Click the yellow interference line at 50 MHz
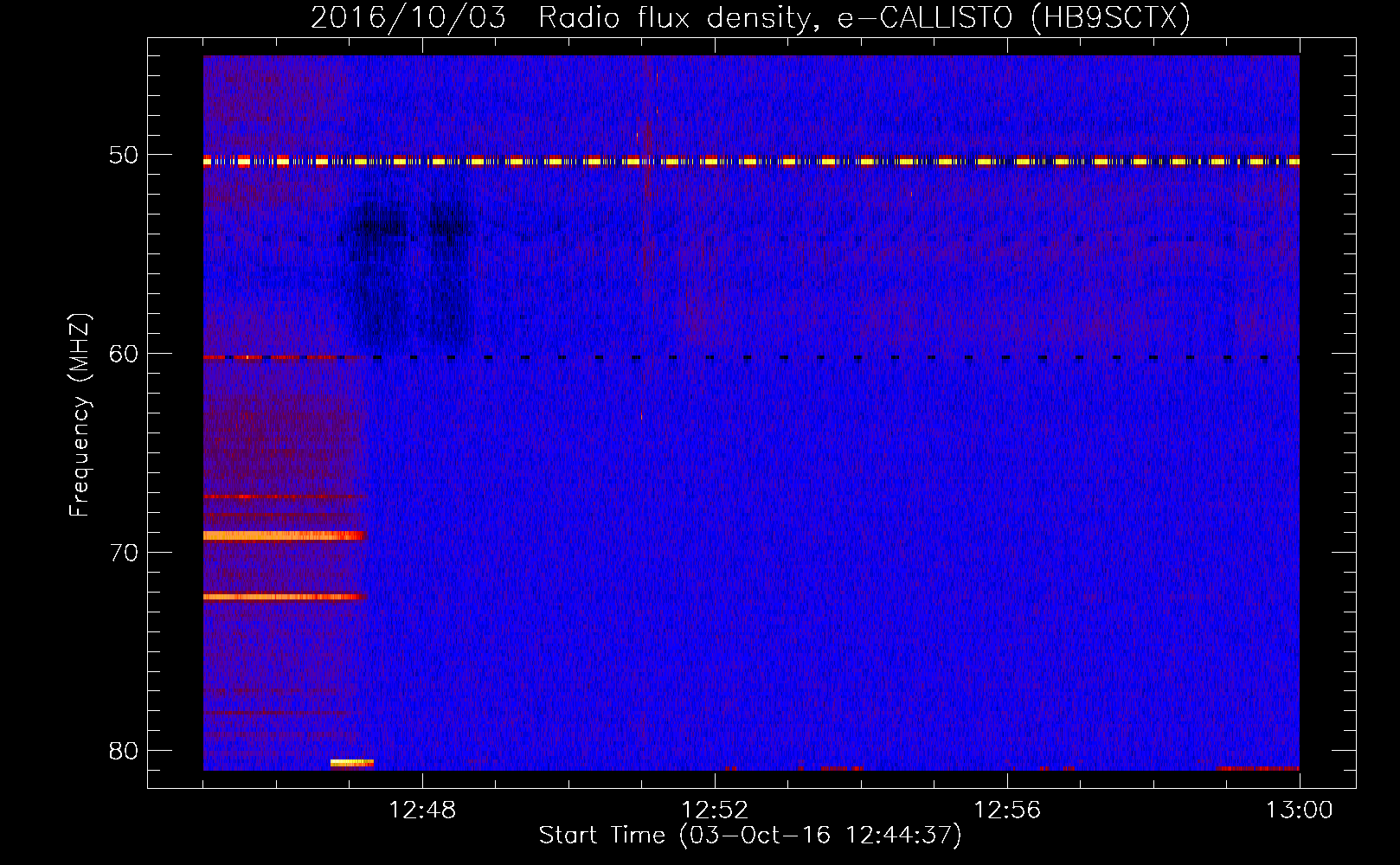Screen dimensions: 1400x865 751,161
